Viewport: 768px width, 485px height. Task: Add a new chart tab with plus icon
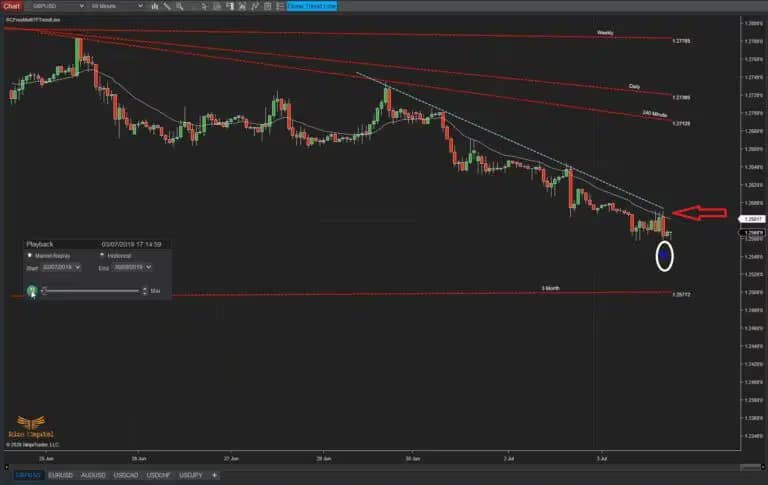(x=214, y=475)
